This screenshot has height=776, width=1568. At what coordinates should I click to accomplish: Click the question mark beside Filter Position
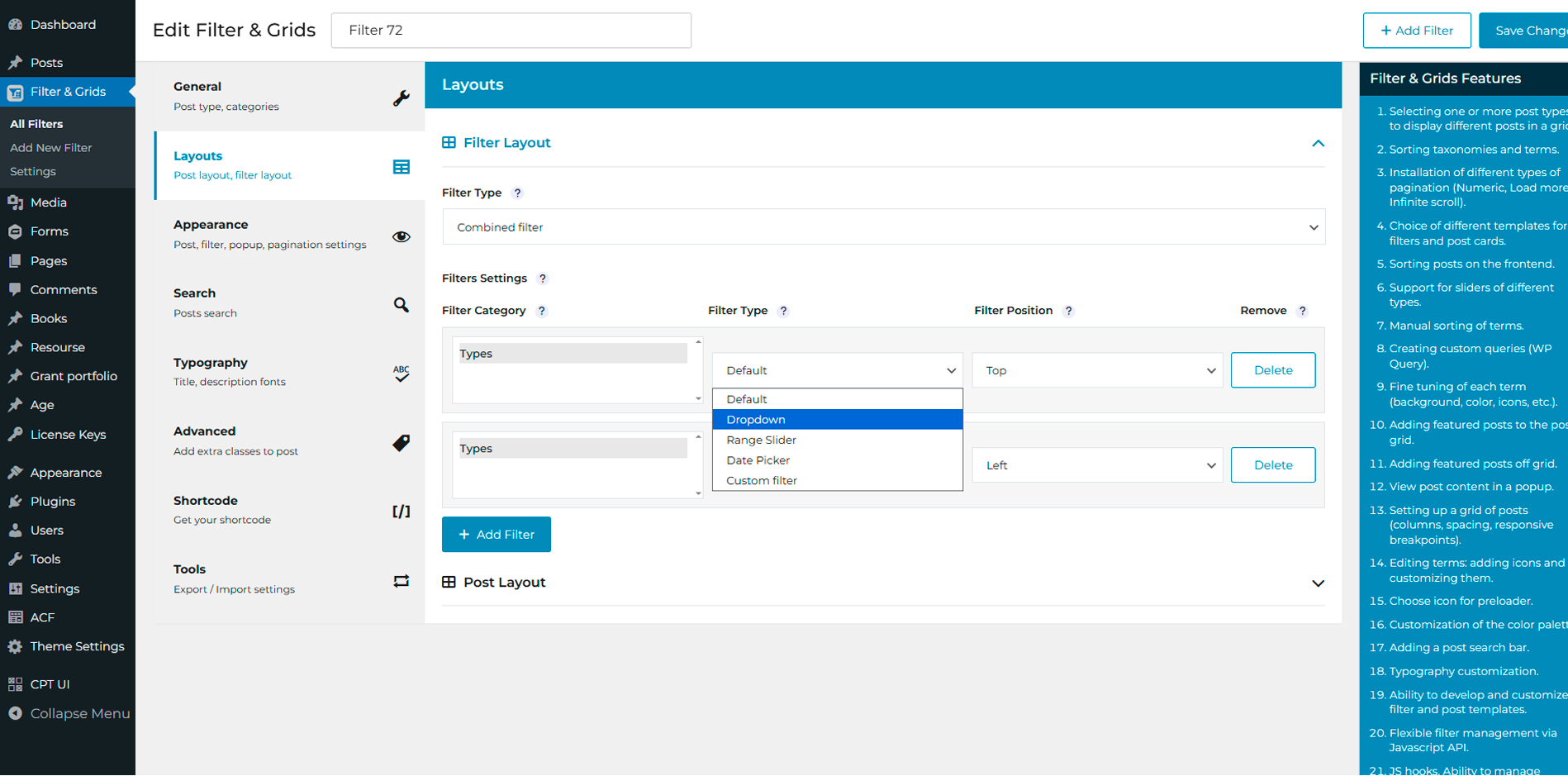tap(1068, 311)
